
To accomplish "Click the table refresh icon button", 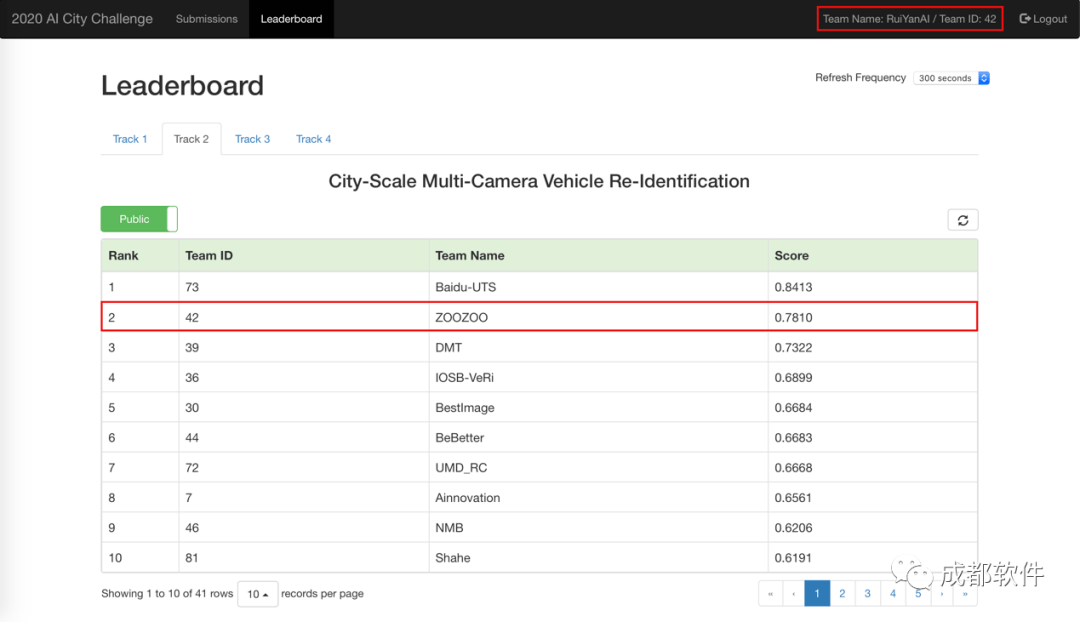I will 962,220.
